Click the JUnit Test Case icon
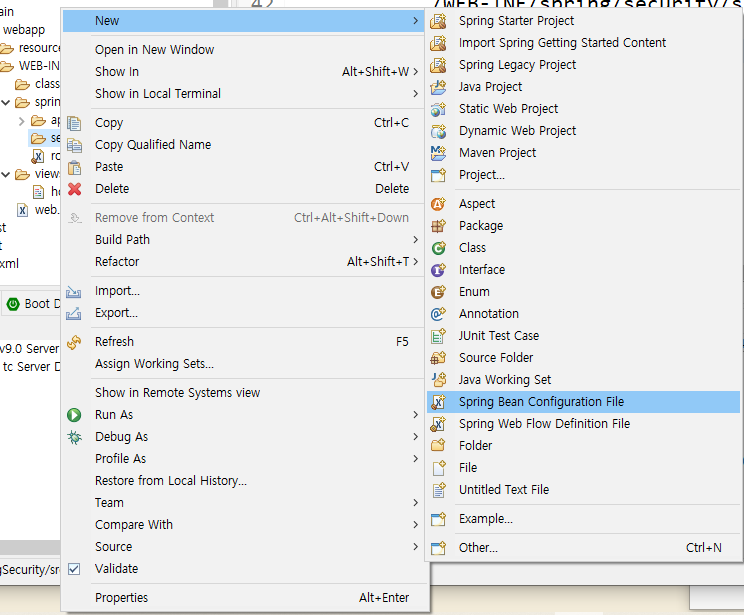Viewport: 744px width, 615px height. pos(438,336)
